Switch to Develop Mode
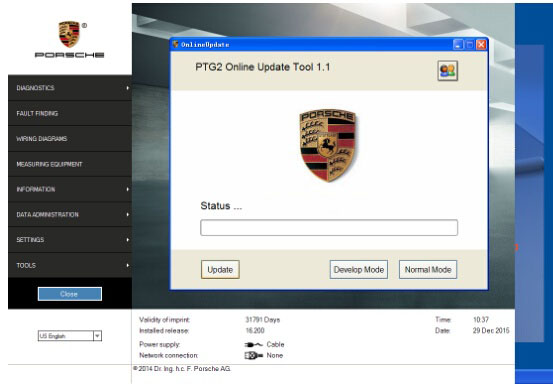 click(x=359, y=270)
